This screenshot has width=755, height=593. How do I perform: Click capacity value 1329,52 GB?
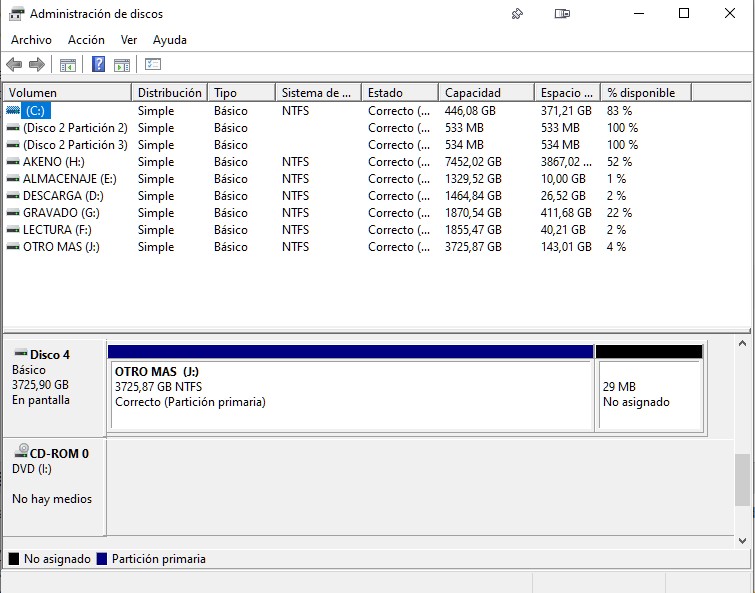tap(473, 179)
